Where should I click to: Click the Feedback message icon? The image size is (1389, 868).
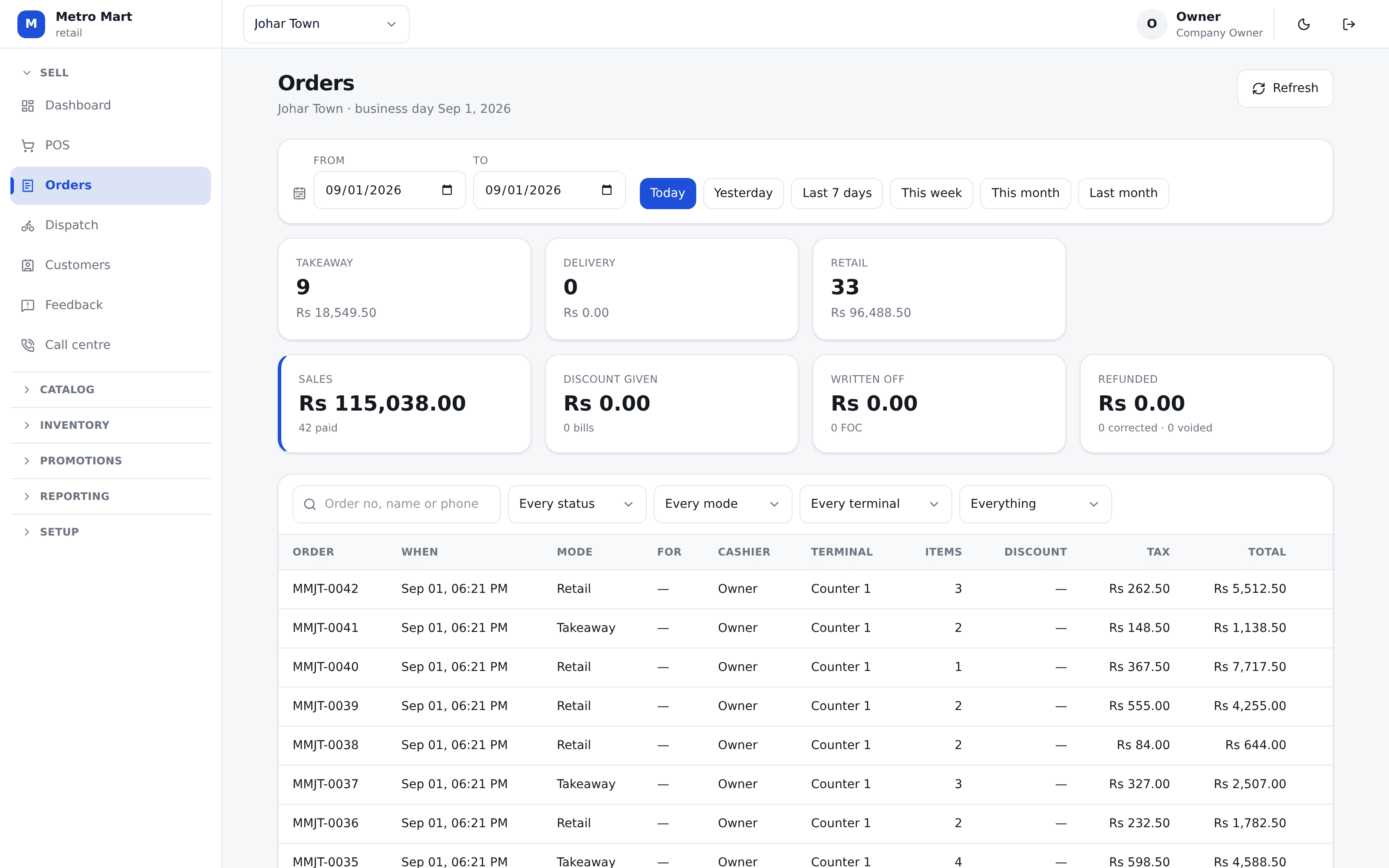(27, 306)
